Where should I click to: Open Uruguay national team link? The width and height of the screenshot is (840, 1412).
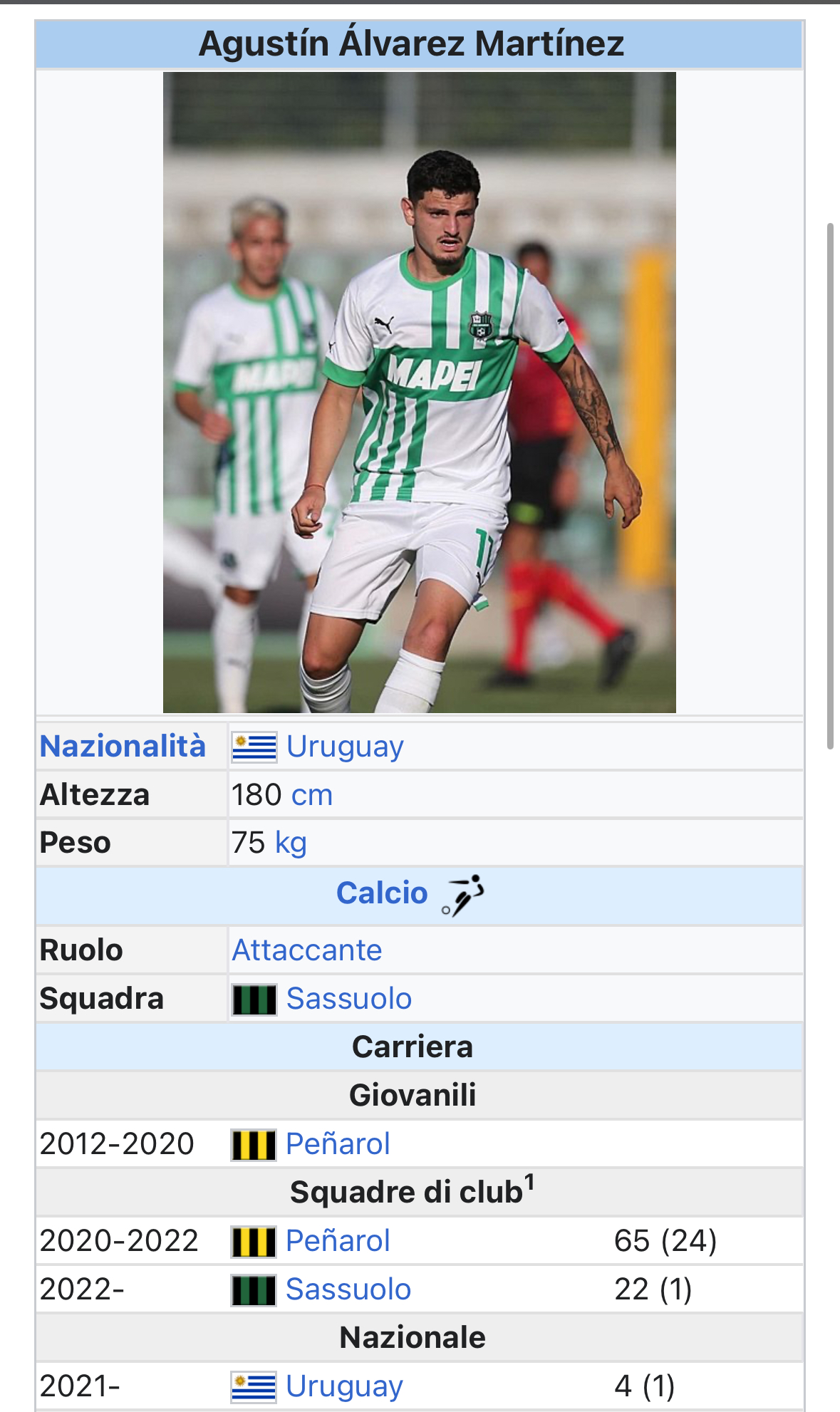344,1386
